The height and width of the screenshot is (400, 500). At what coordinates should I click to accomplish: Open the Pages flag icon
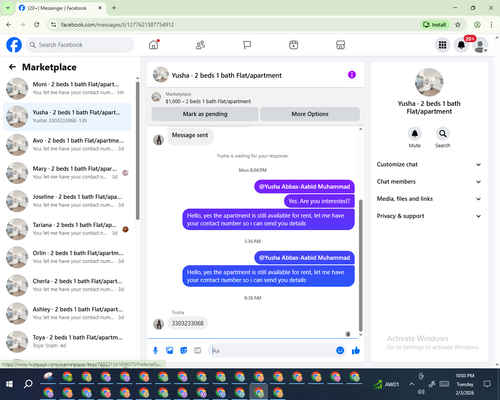click(247, 45)
